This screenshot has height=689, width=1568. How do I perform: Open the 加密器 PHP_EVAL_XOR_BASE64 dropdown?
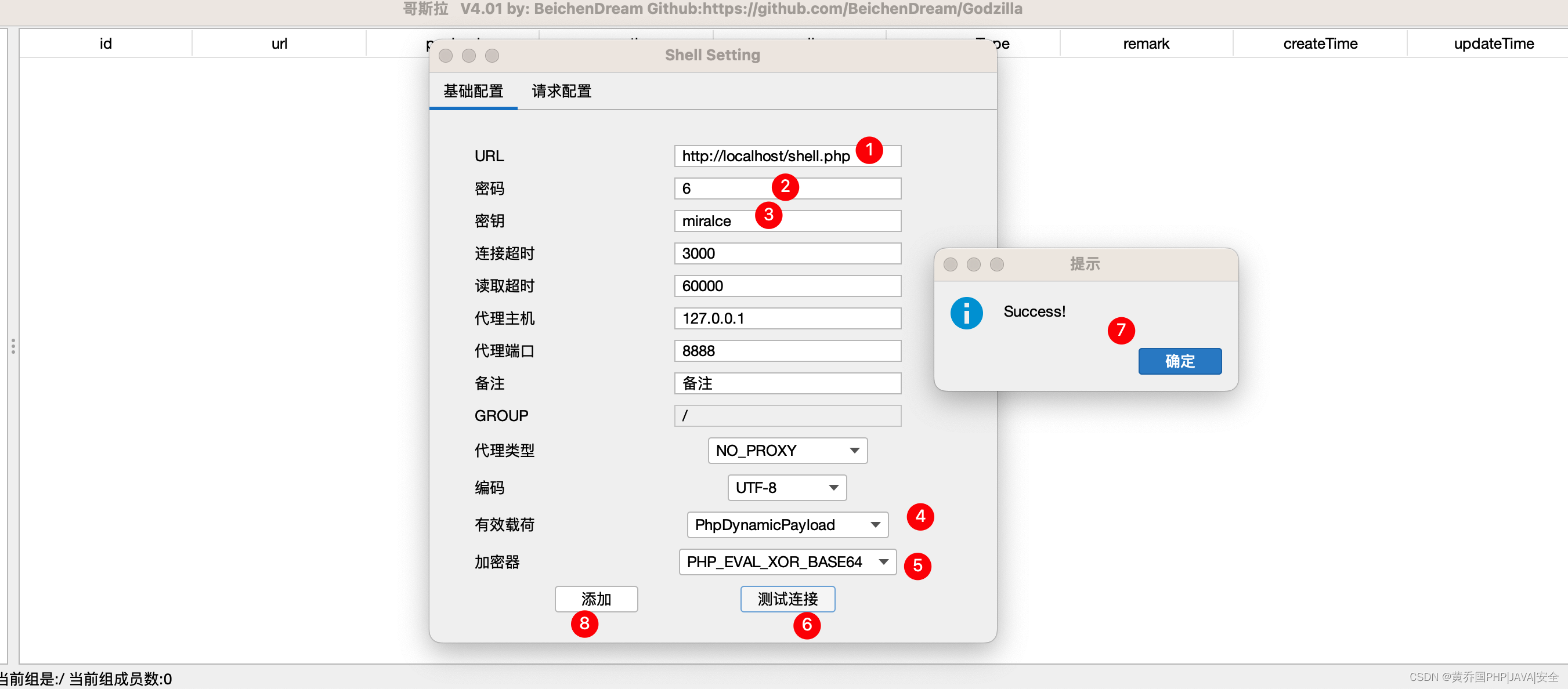coord(787,562)
